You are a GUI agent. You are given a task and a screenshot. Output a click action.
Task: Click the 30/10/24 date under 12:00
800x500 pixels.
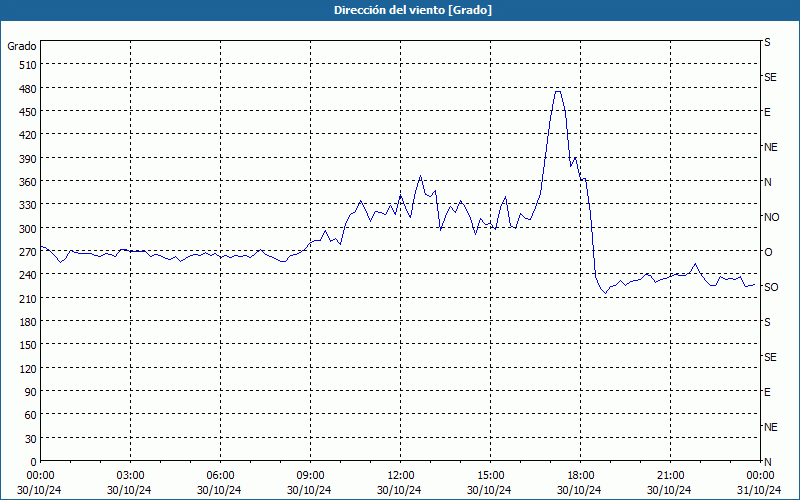tap(399, 490)
